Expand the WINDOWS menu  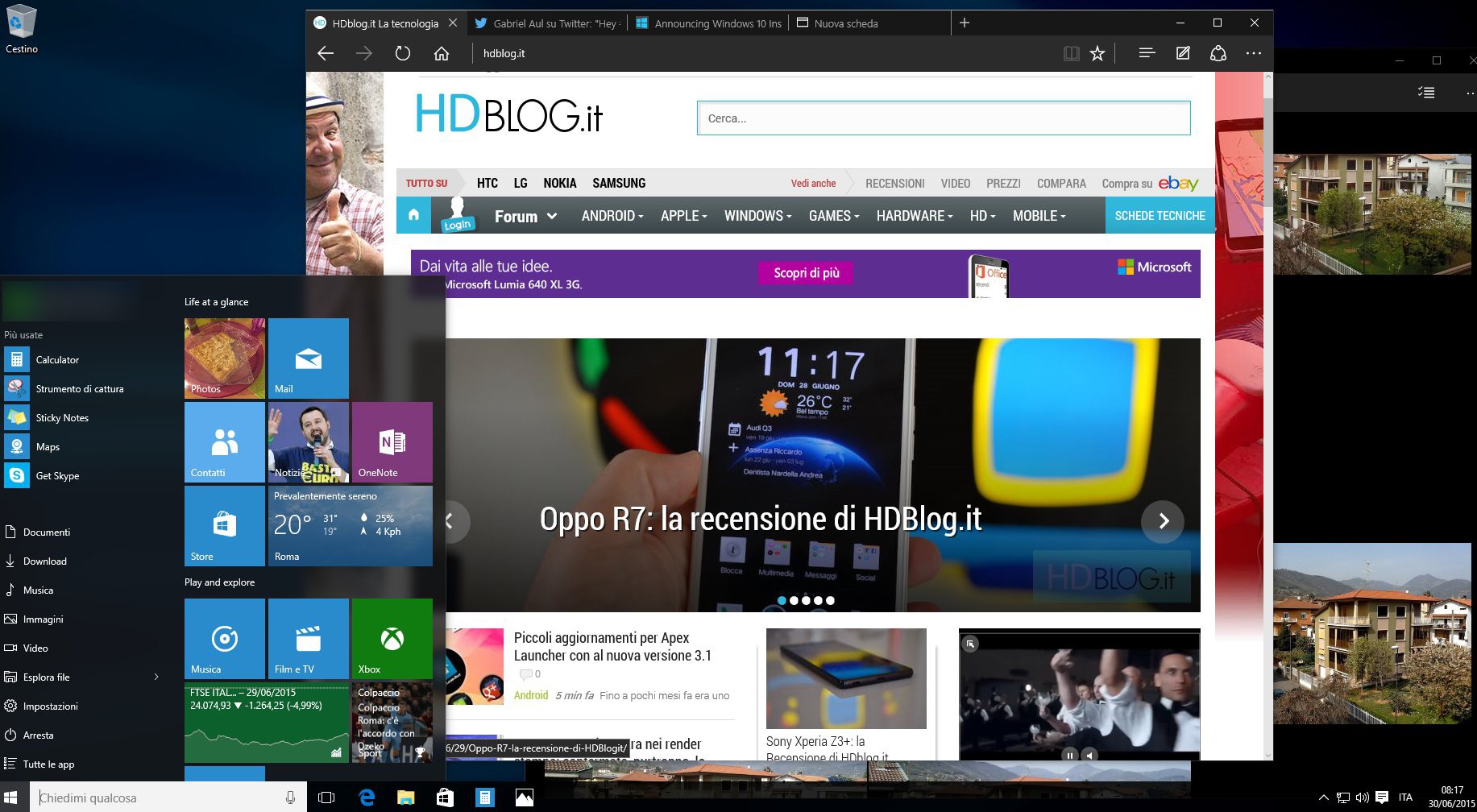757,216
